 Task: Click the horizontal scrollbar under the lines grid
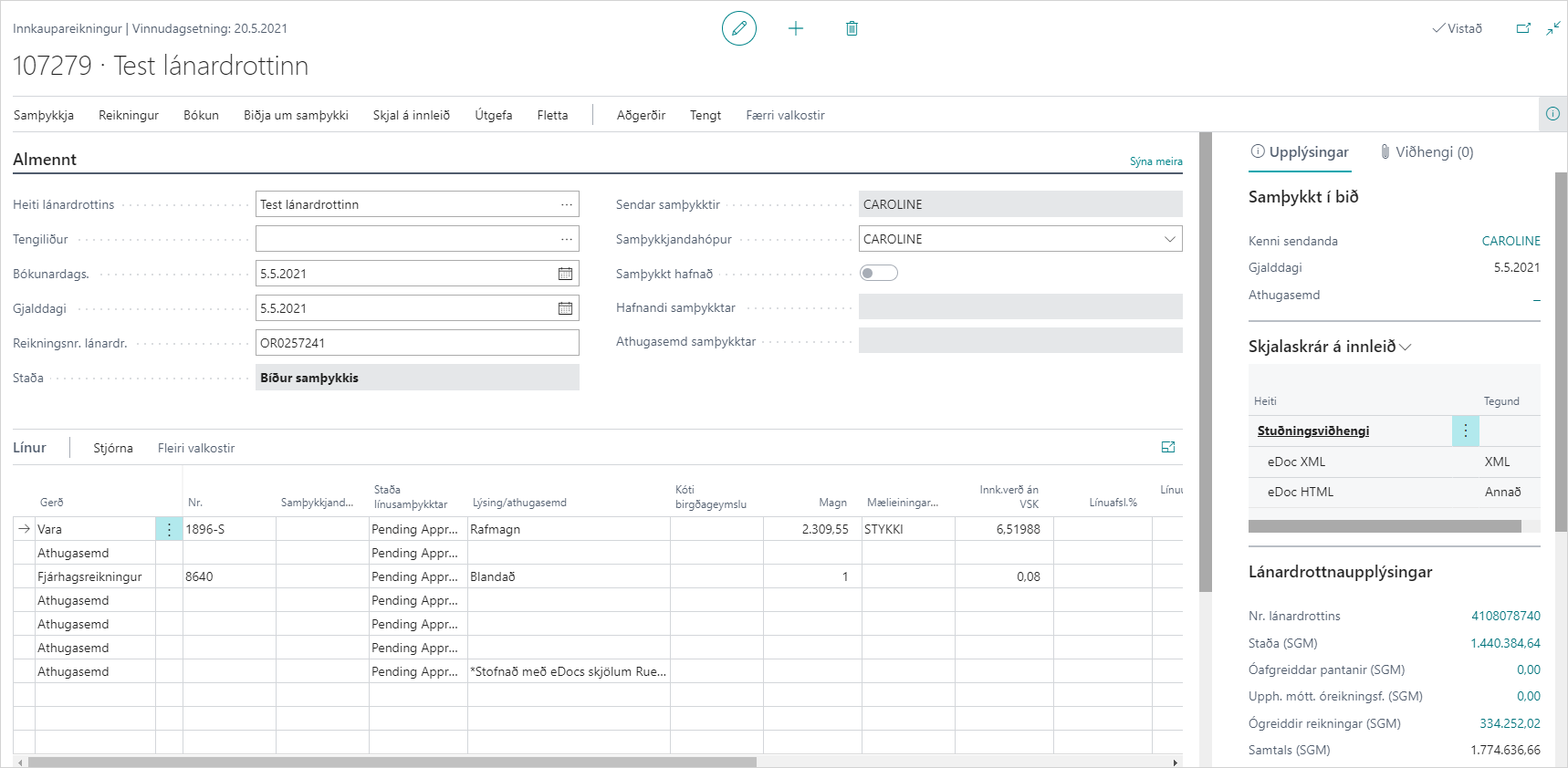tap(392, 762)
